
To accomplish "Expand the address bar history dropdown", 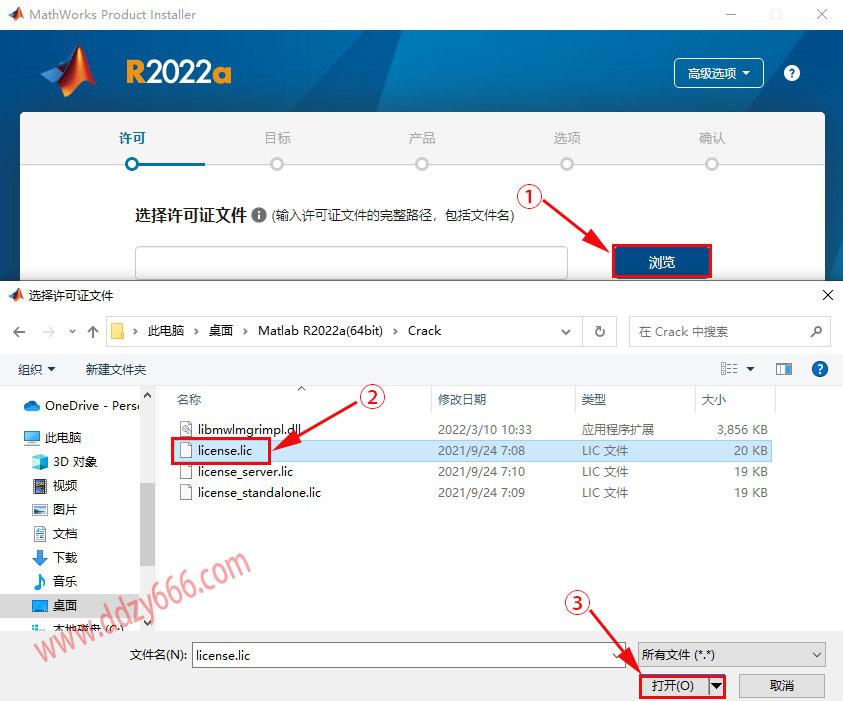I will pyautogui.click(x=566, y=332).
